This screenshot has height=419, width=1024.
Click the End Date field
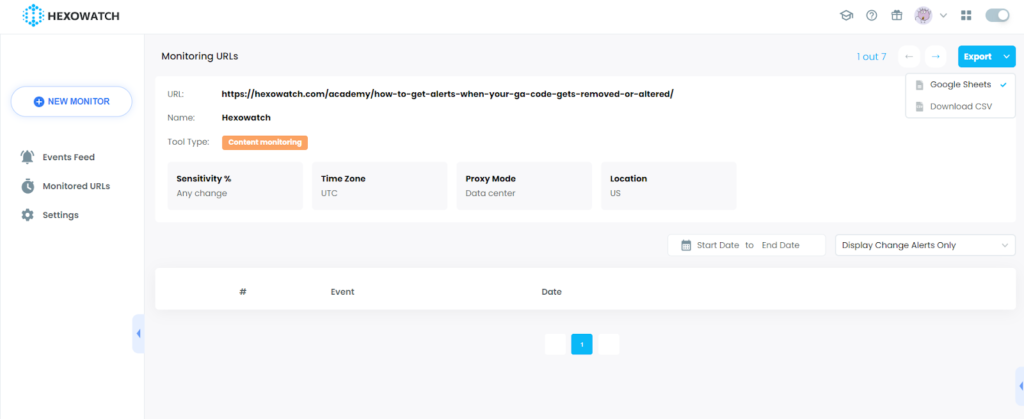pos(780,245)
